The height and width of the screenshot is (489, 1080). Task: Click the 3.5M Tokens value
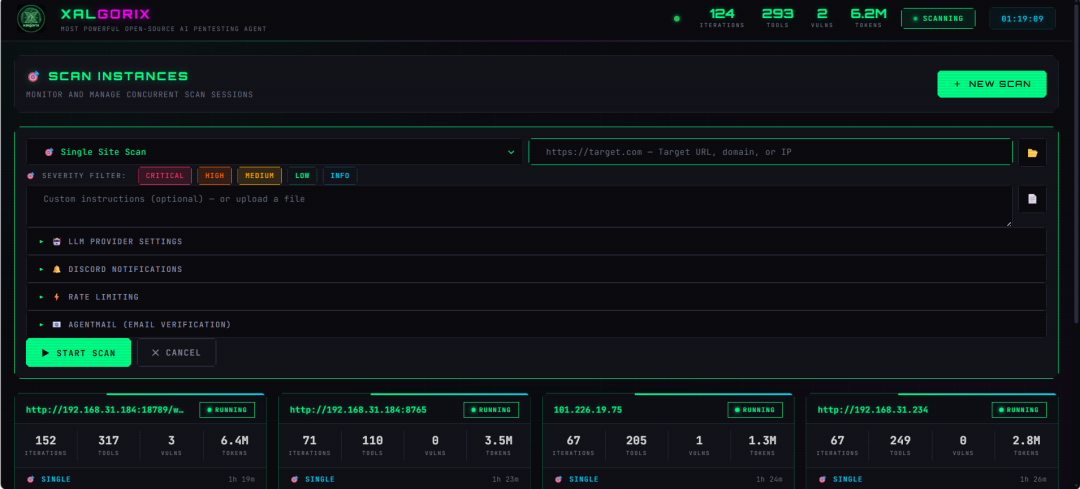click(x=498, y=441)
